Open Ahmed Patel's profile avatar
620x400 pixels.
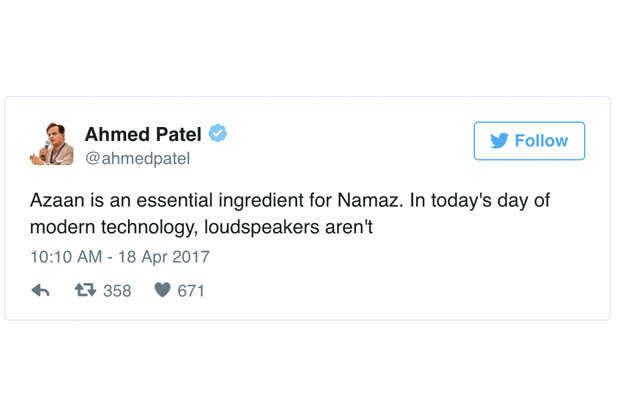tap(51, 144)
